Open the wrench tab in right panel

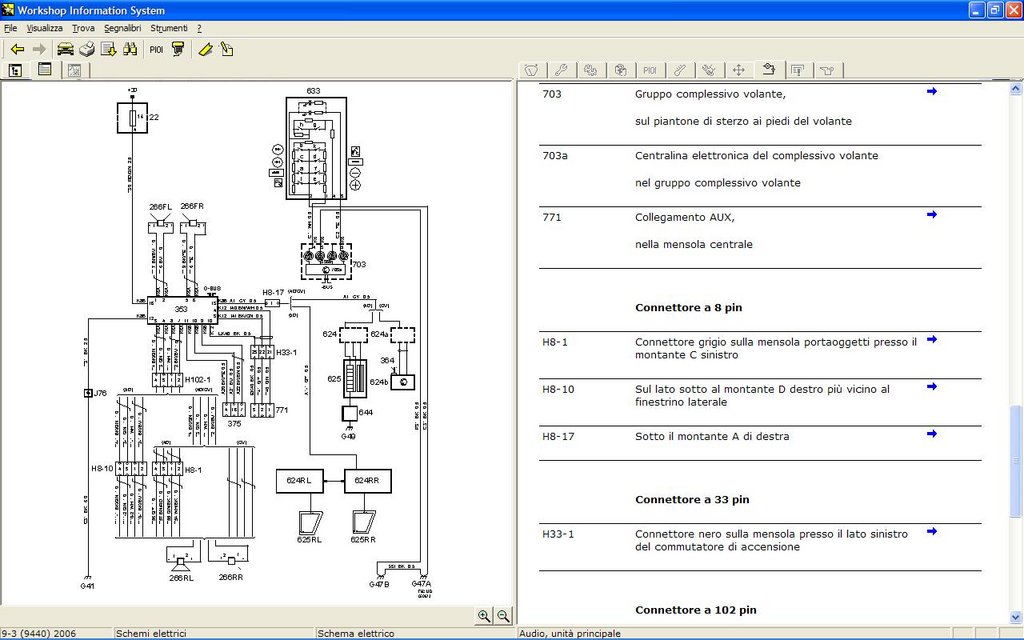[561, 70]
